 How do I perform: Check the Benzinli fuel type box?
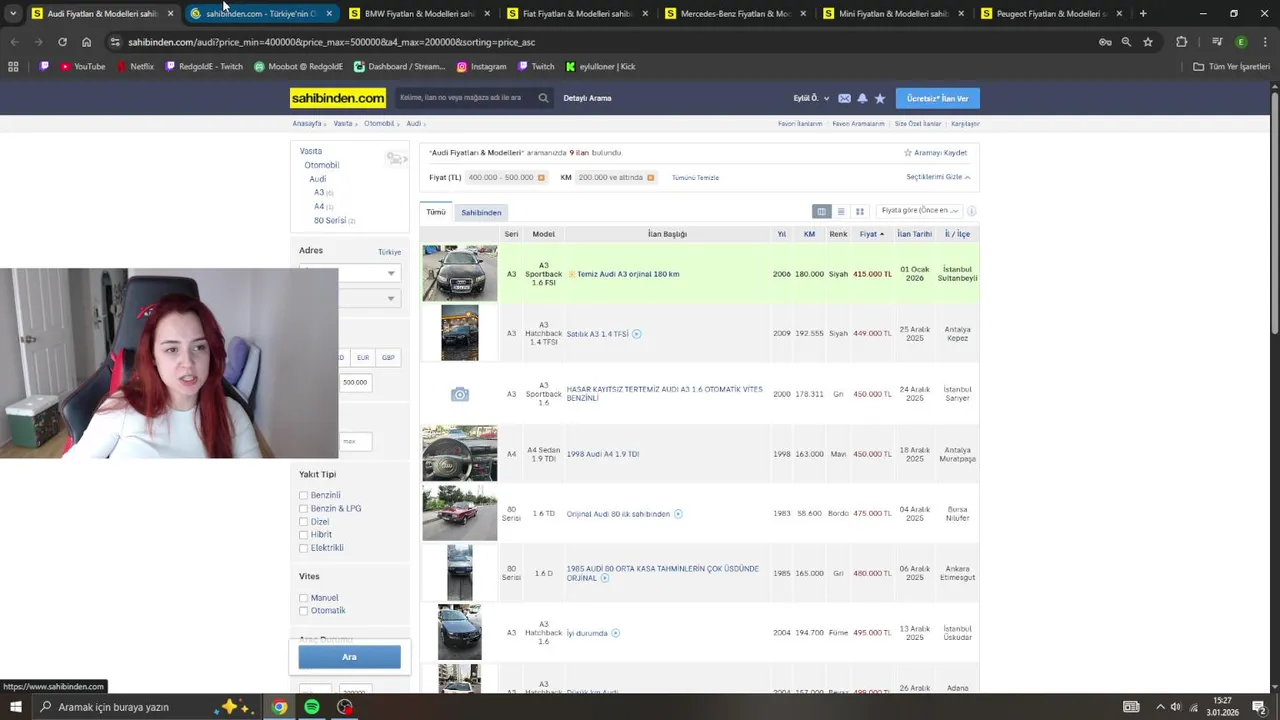(x=303, y=495)
